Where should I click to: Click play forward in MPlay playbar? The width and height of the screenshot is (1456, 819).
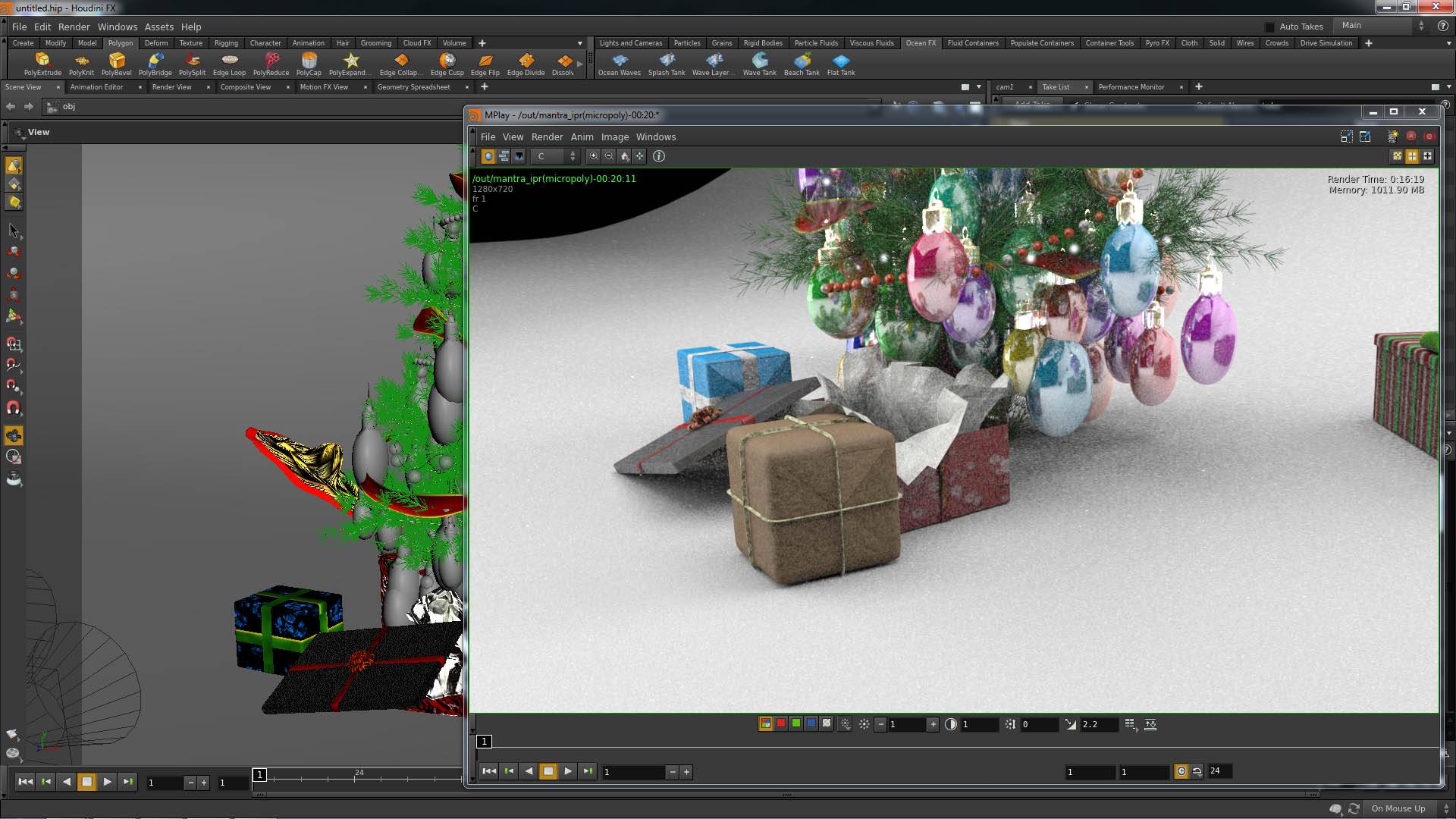tap(568, 771)
